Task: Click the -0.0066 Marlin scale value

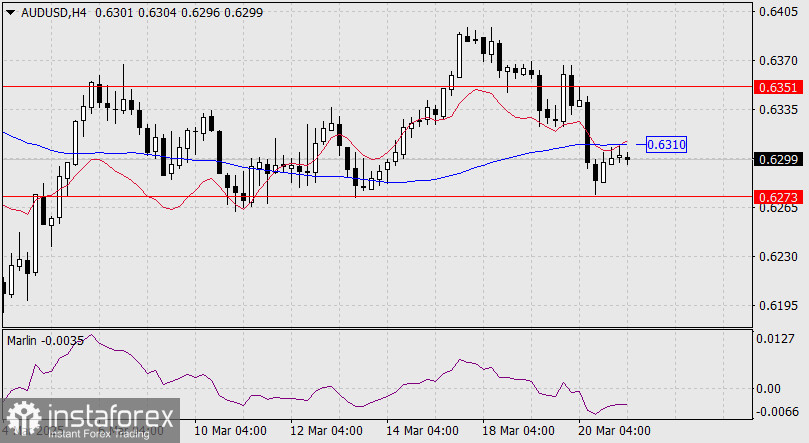Action: (777, 412)
